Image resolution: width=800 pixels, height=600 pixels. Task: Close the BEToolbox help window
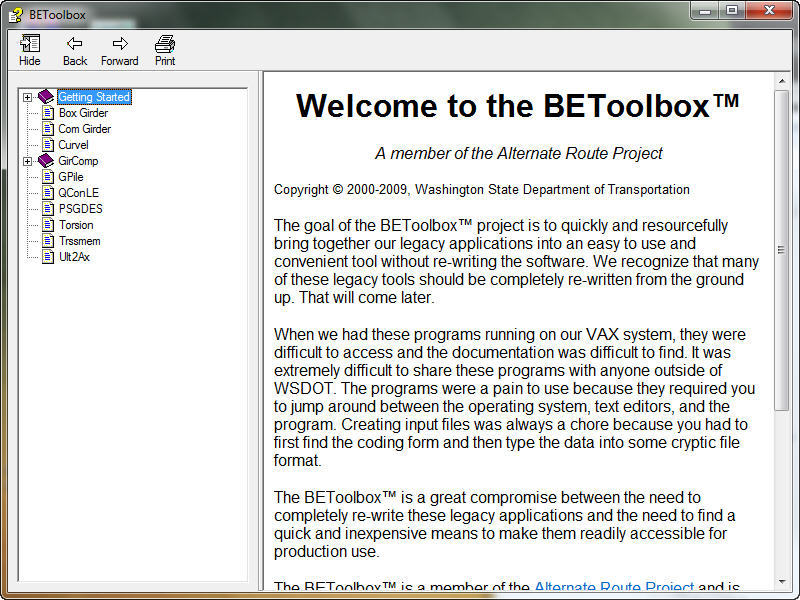click(769, 11)
